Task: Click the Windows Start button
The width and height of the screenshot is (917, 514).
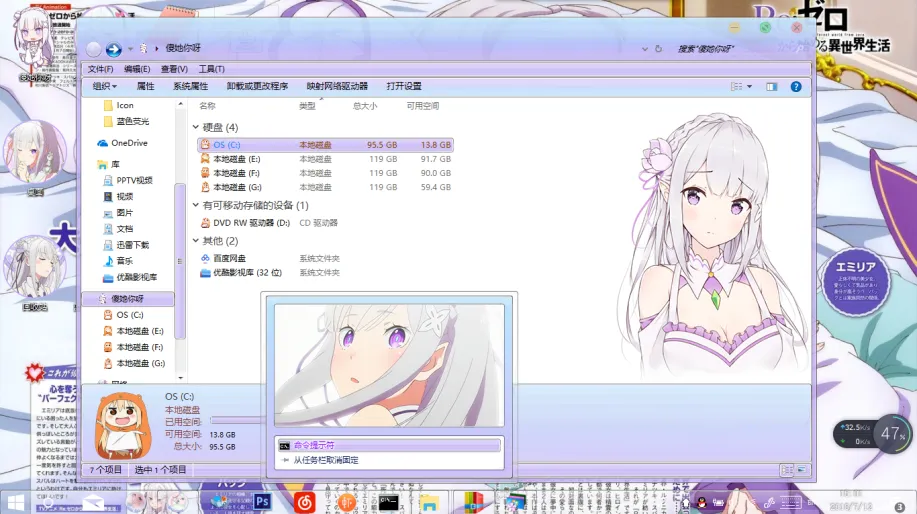Action: [x=17, y=501]
